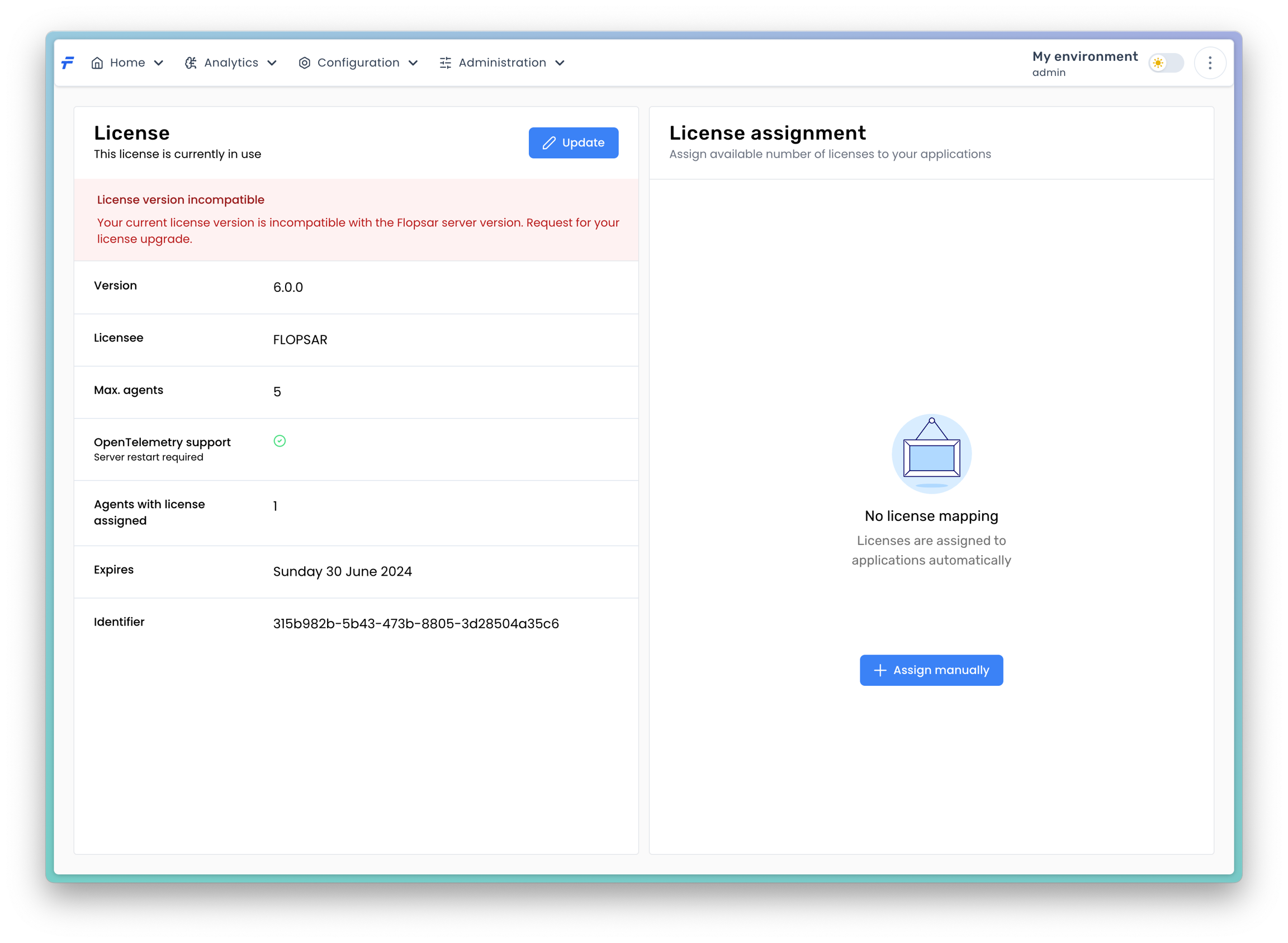The width and height of the screenshot is (1288, 943).
Task: Click the Flopsar logo icon
Action: click(x=68, y=63)
